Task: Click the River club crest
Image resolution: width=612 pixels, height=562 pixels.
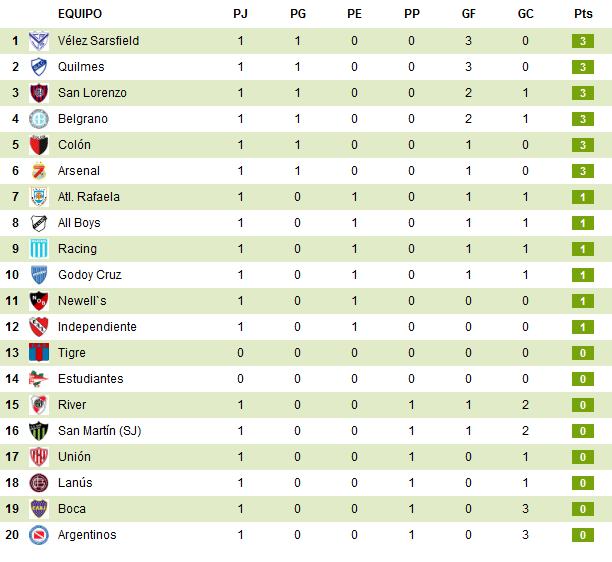Action: pos(39,405)
